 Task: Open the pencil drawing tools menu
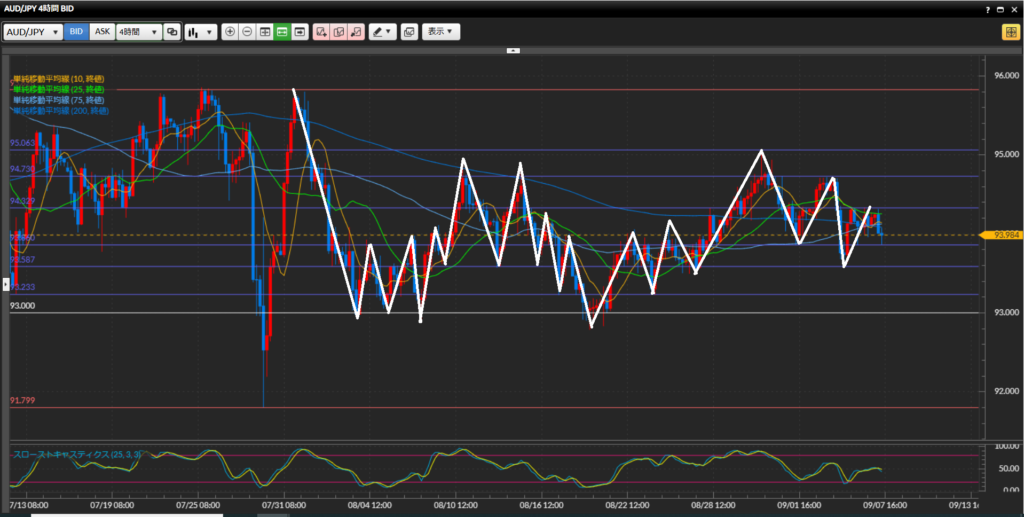pyautogui.click(x=382, y=32)
